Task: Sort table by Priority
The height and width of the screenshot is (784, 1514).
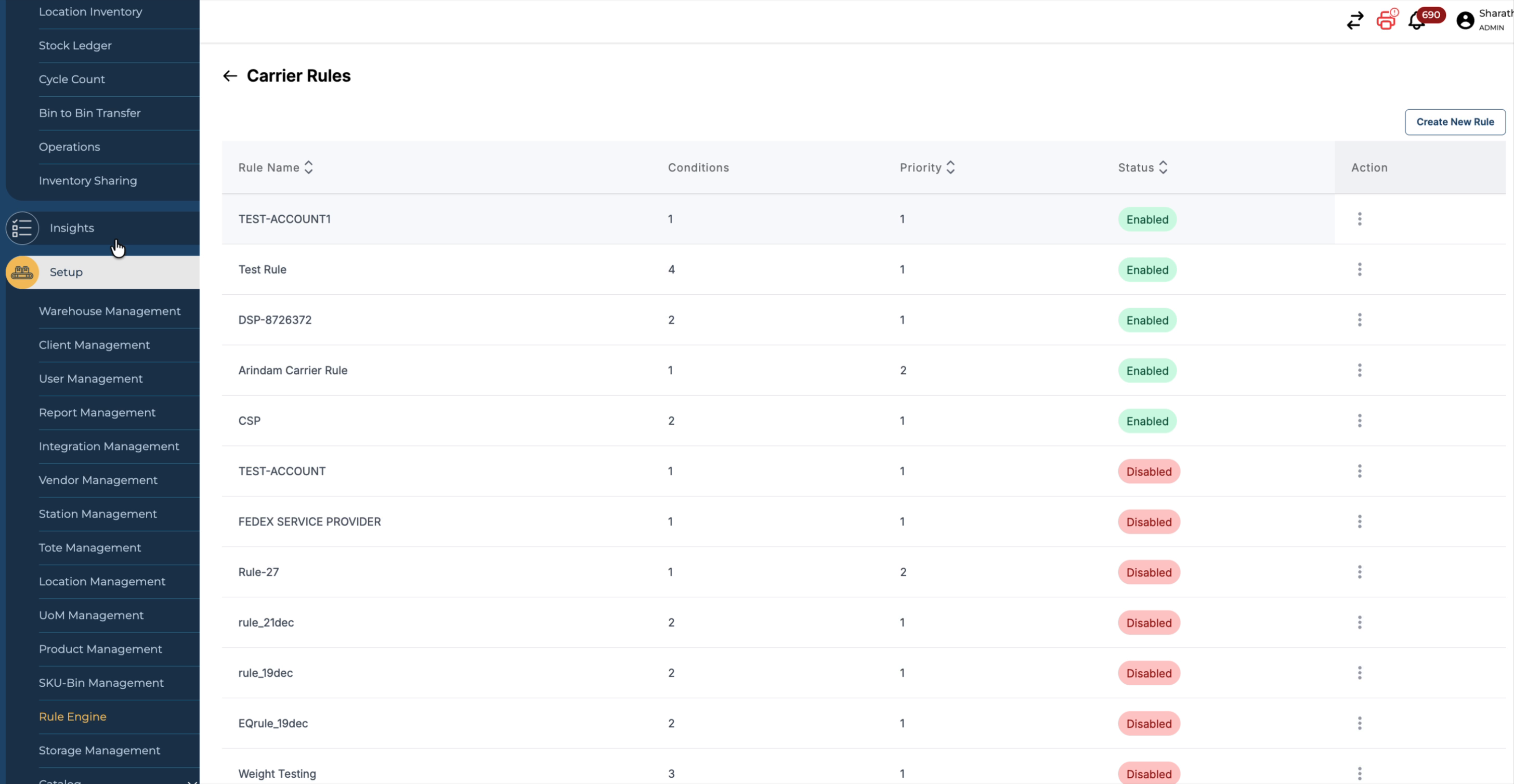Action: pyautogui.click(x=950, y=167)
